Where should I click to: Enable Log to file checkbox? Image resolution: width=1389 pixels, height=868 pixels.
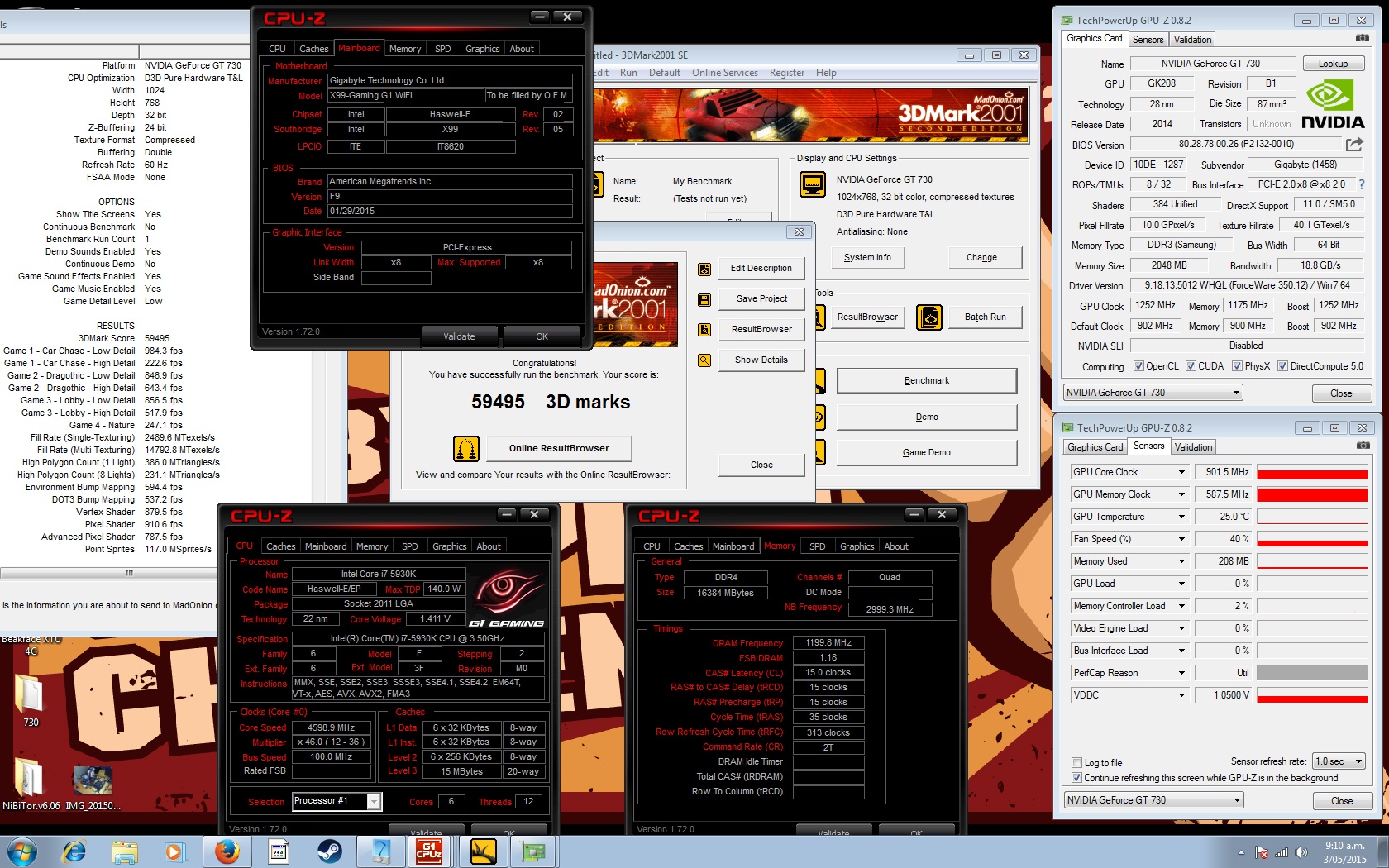pyautogui.click(x=1076, y=763)
